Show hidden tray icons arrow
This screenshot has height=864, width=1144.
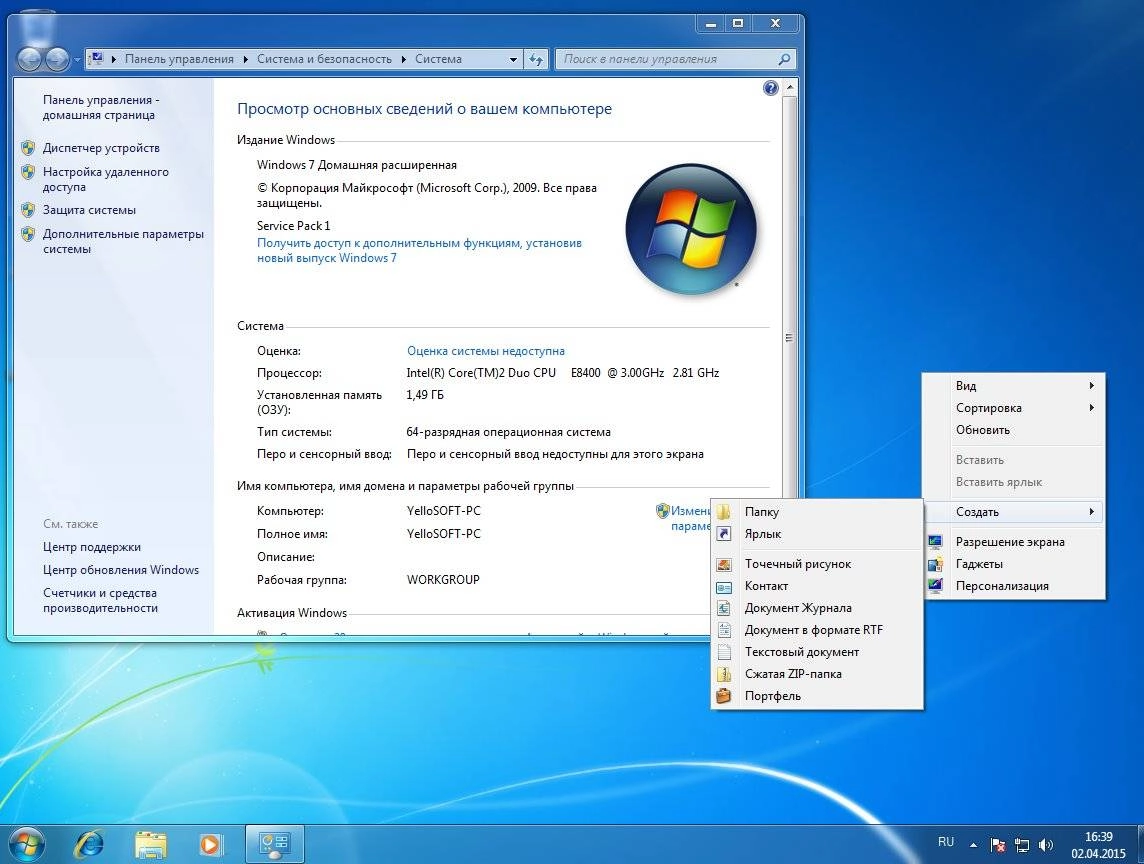973,845
